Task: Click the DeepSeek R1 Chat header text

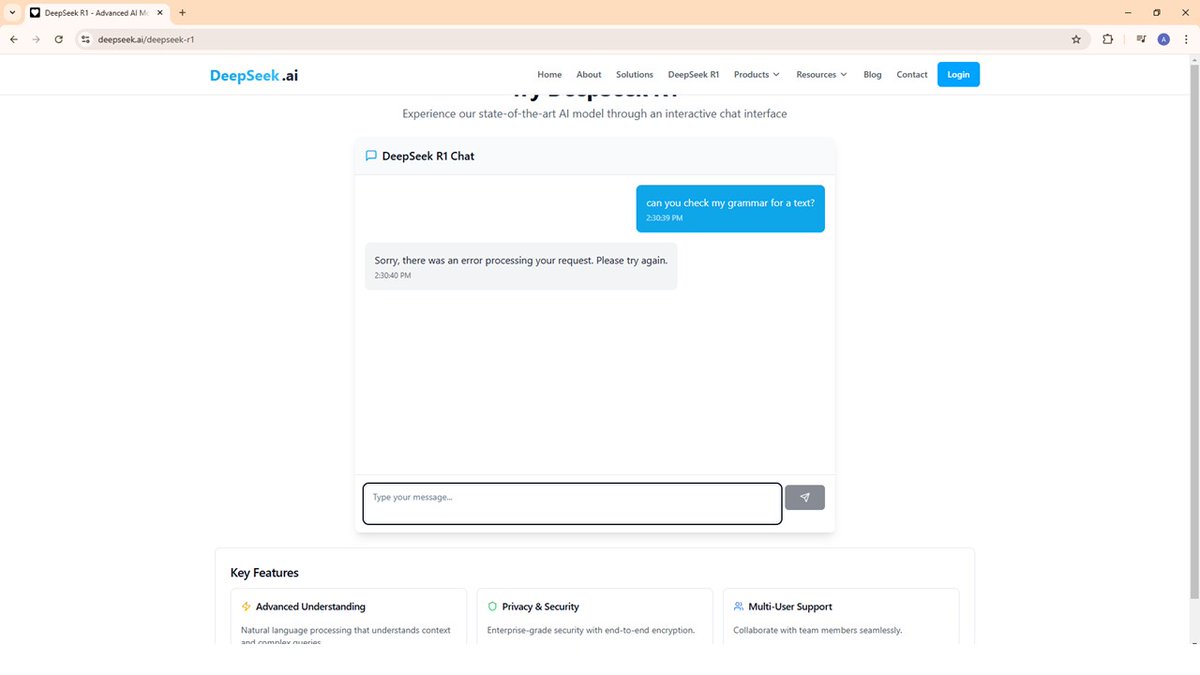Action: [x=428, y=156]
